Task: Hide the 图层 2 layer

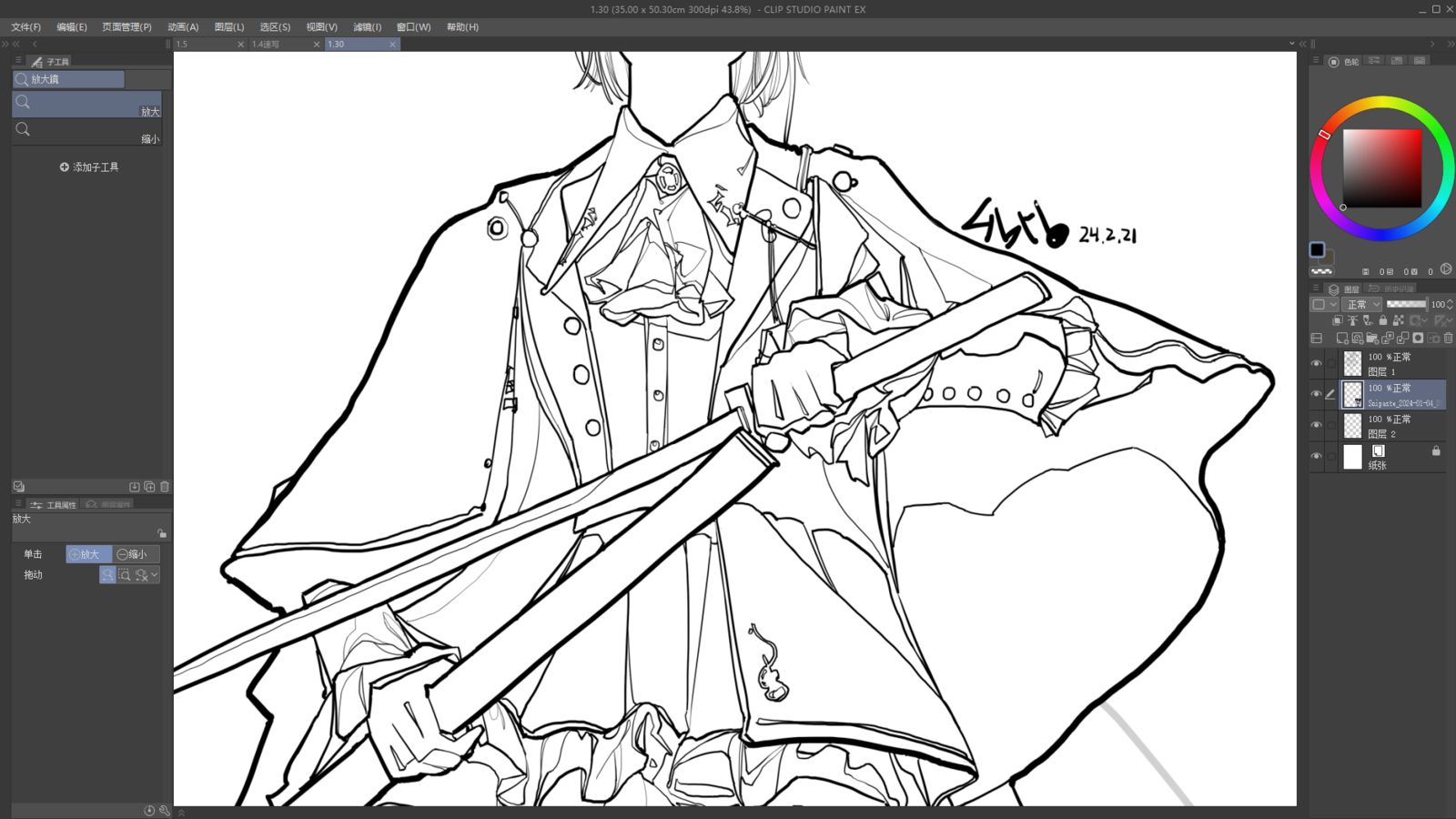Action: click(x=1316, y=425)
